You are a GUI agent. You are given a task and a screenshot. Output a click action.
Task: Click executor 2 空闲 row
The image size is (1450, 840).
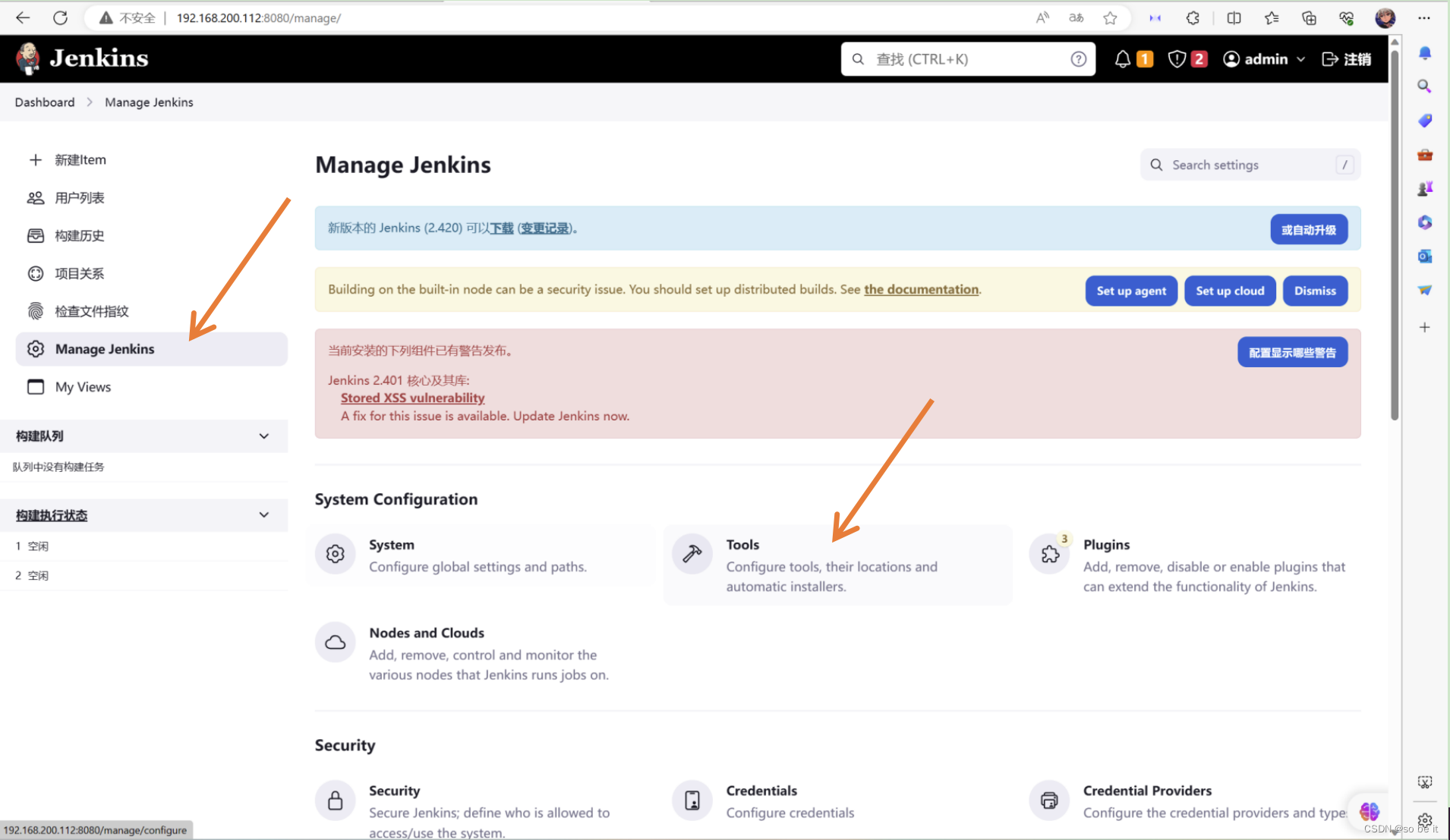click(144, 575)
